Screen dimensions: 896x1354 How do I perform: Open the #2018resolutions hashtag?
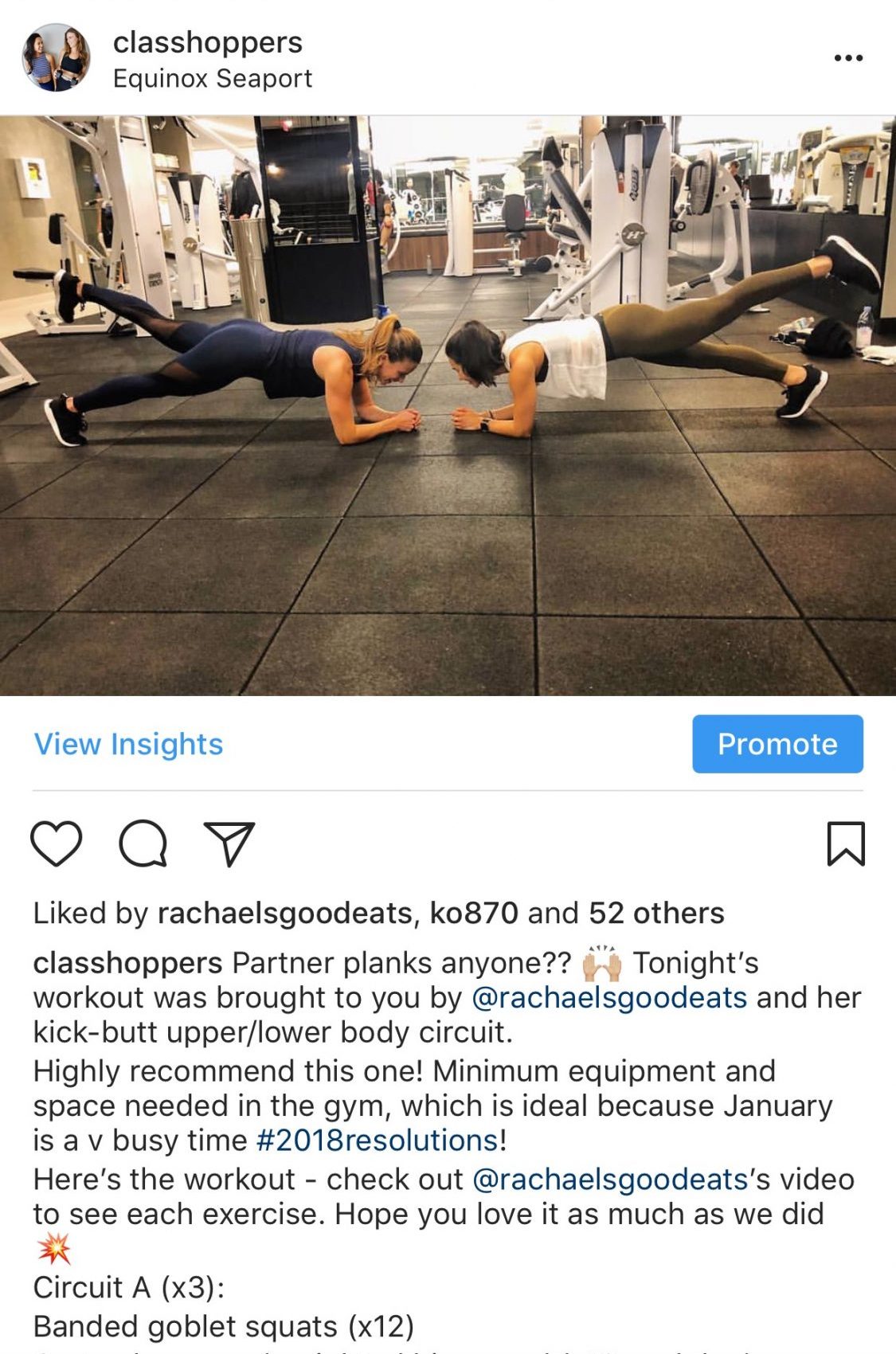coord(378,1140)
